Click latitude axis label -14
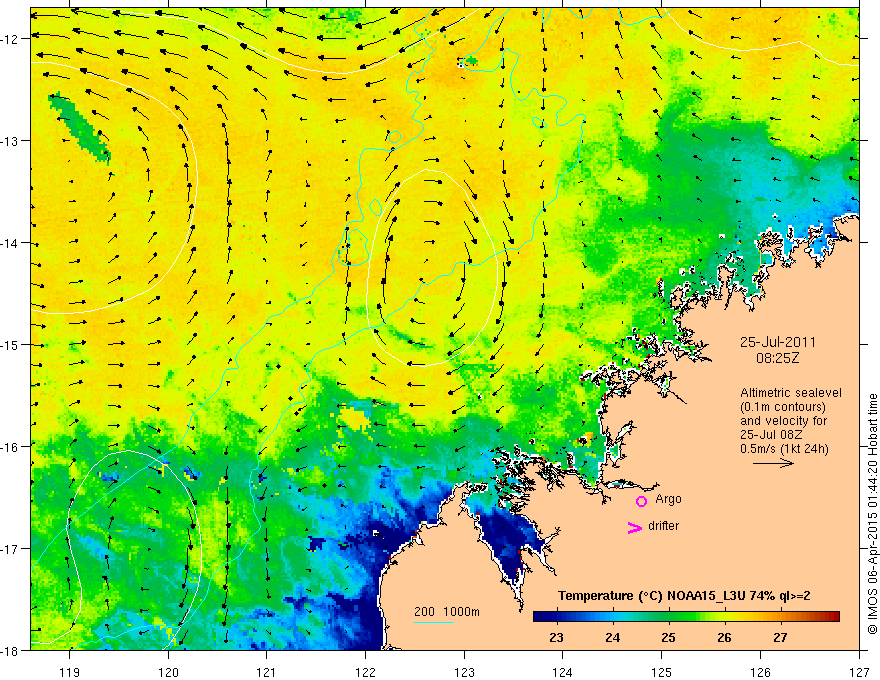Viewport: 880px width, 680px height. point(10,243)
